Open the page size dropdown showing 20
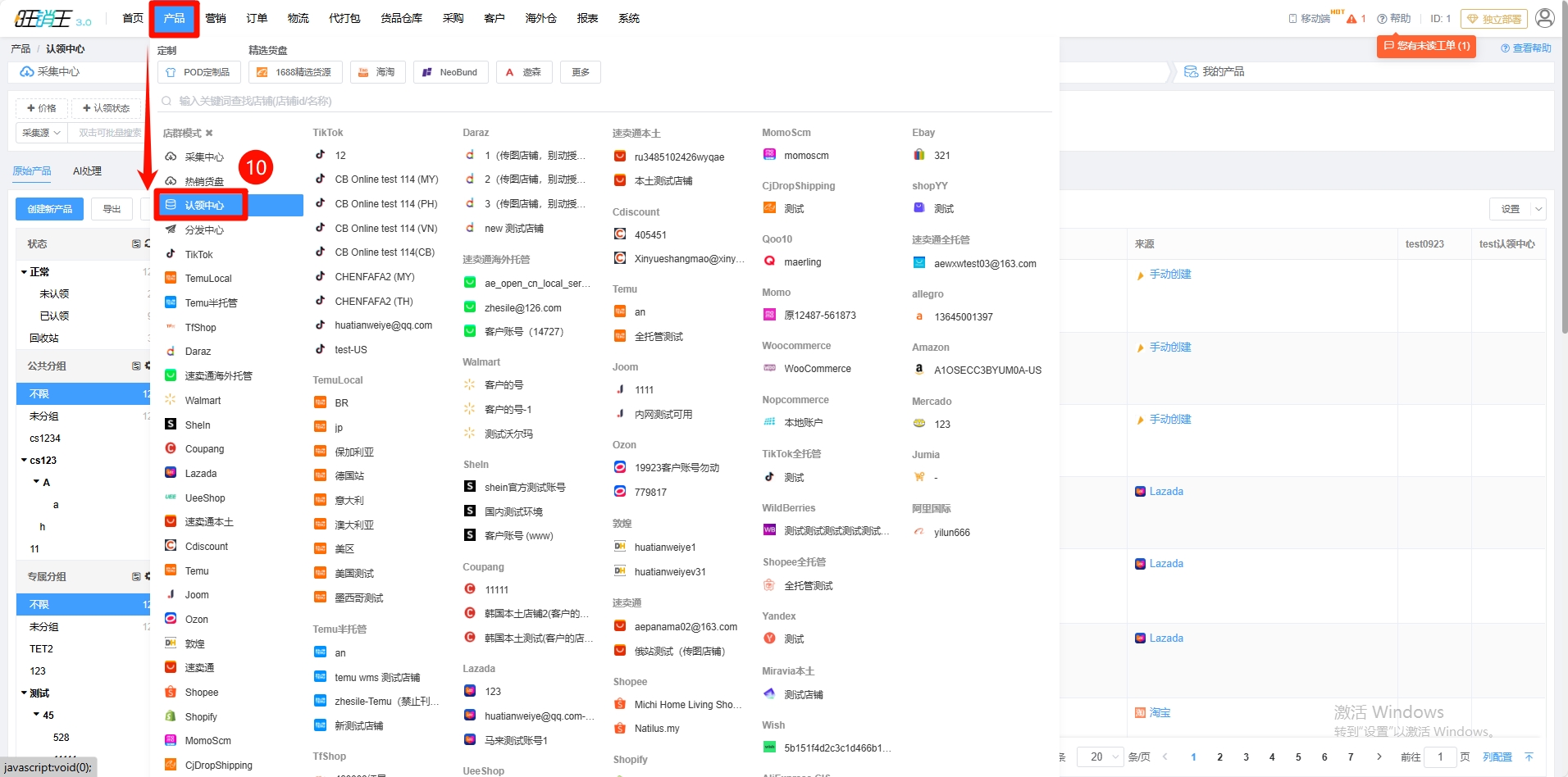This screenshot has width=1568, height=777. coord(1101,757)
